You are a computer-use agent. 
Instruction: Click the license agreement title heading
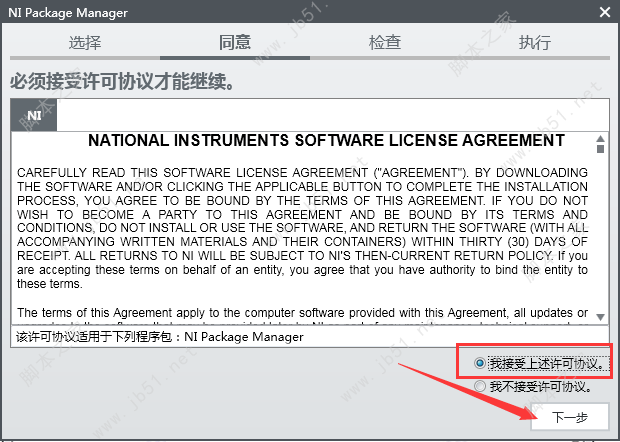click(326, 140)
